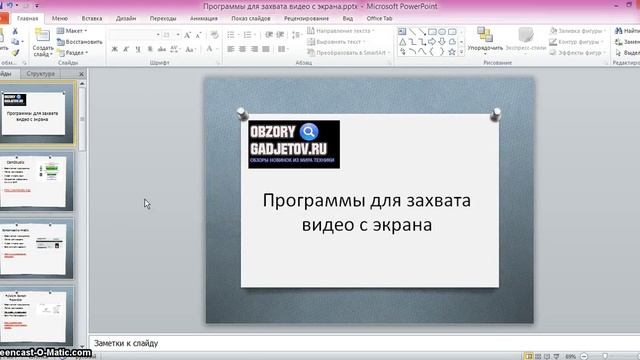Image resolution: width=640 pixels, height=360 pixels.
Task: Toggle underline Ч formatting
Action: (x=138, y=49)
